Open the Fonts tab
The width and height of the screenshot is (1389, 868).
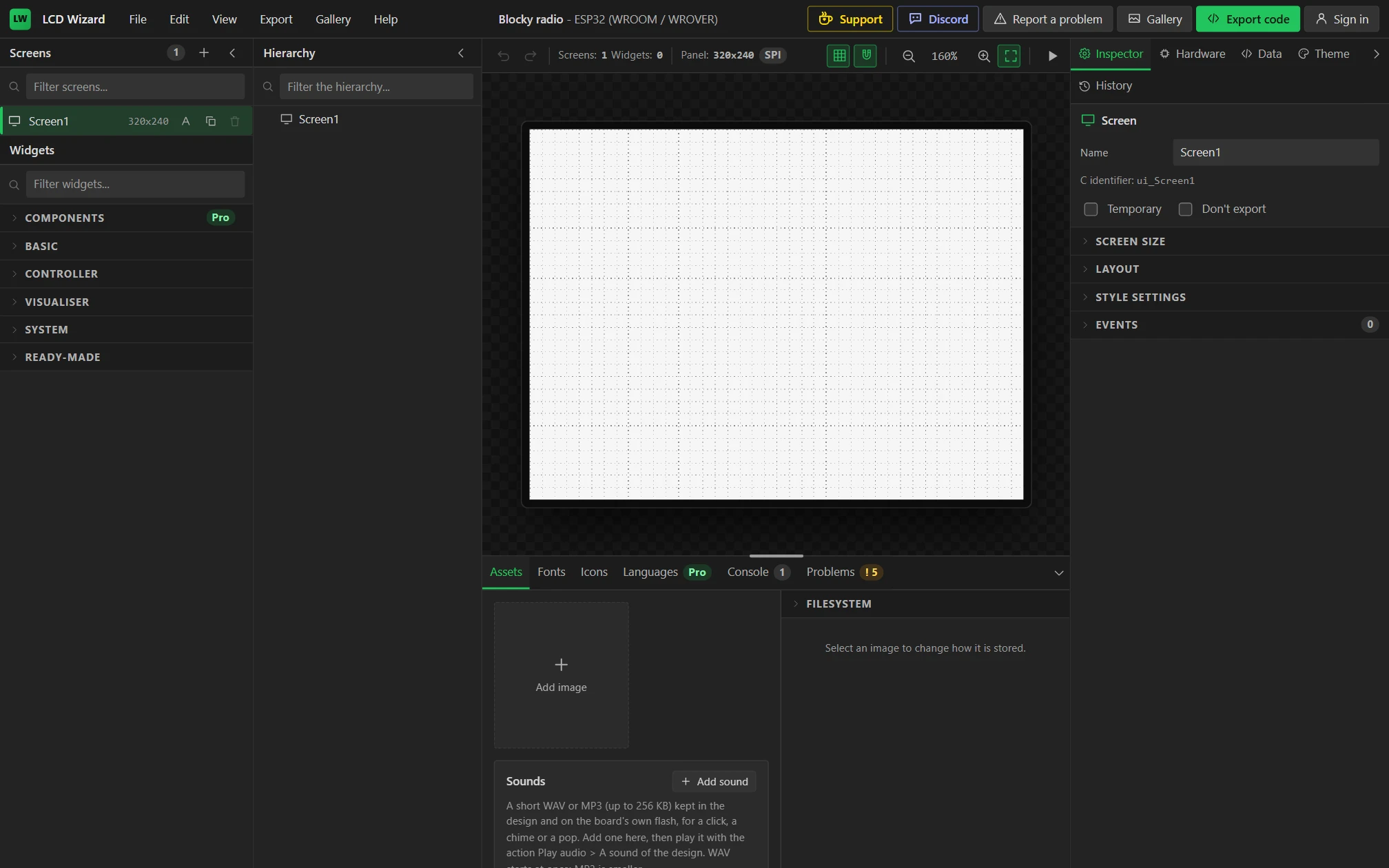pyautogui.click(x=551, y=572)
